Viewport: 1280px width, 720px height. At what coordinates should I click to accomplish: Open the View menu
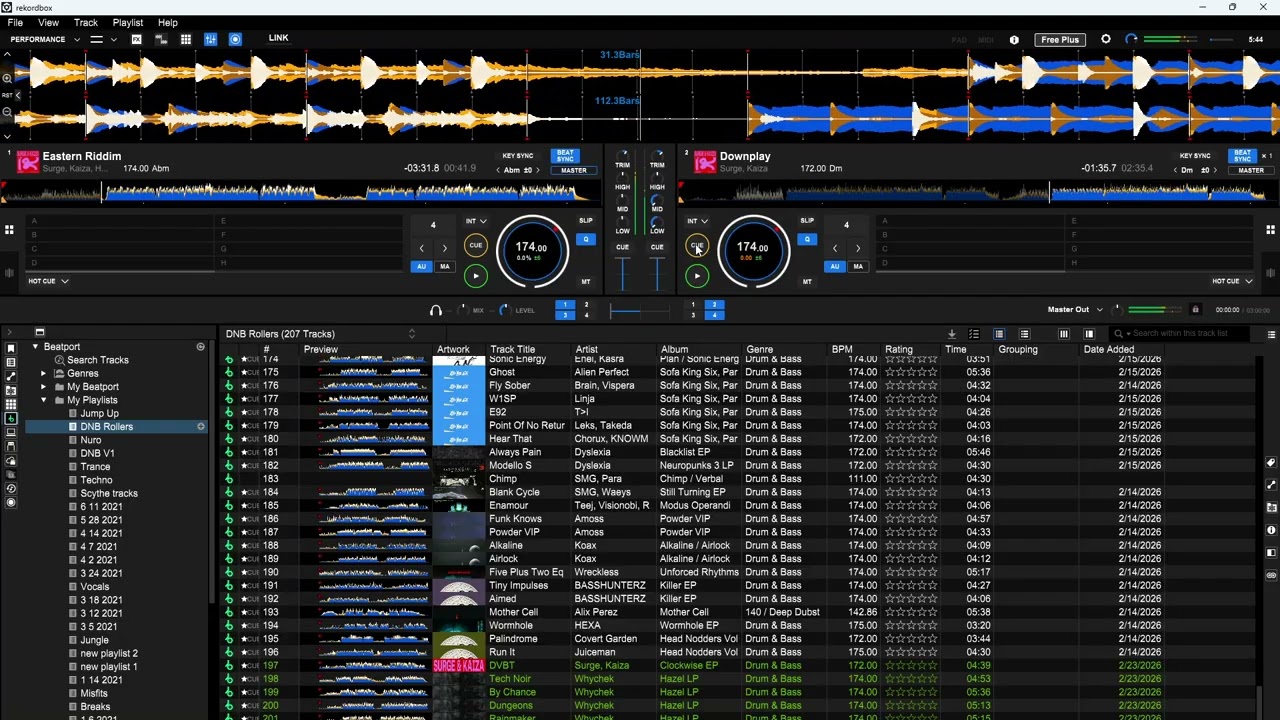click(x=48, y=22)
